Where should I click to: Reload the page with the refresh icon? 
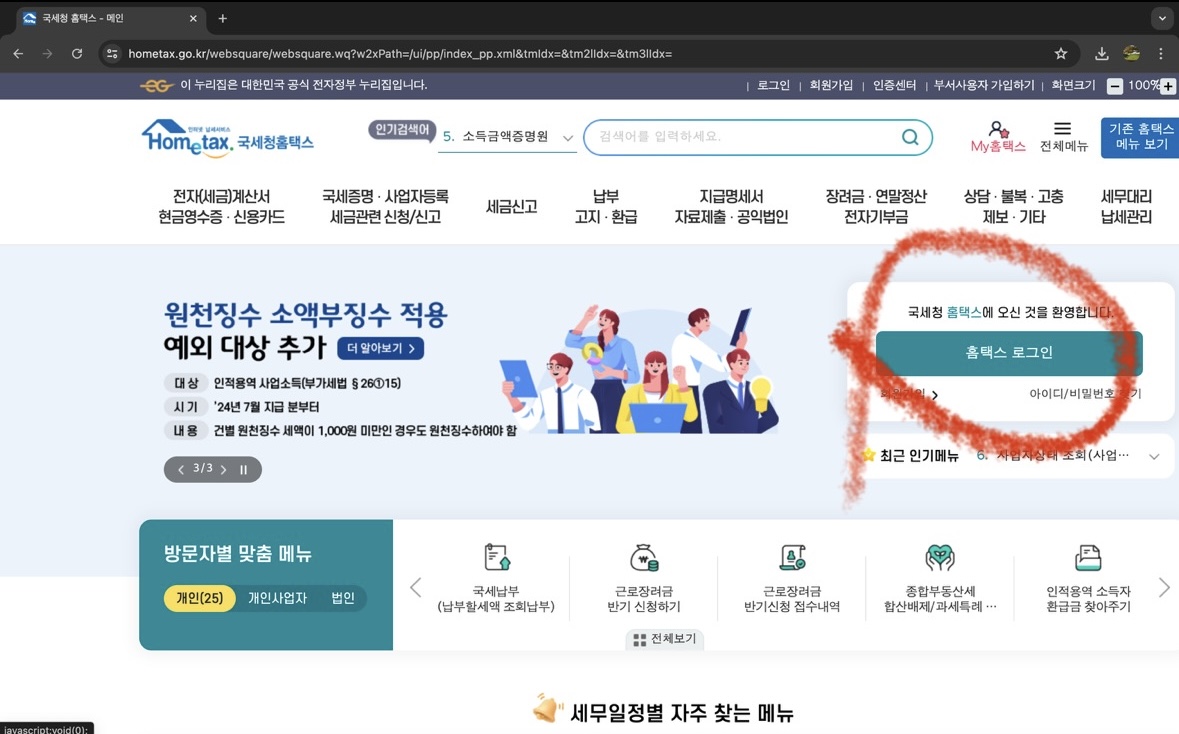pos(77,53)
